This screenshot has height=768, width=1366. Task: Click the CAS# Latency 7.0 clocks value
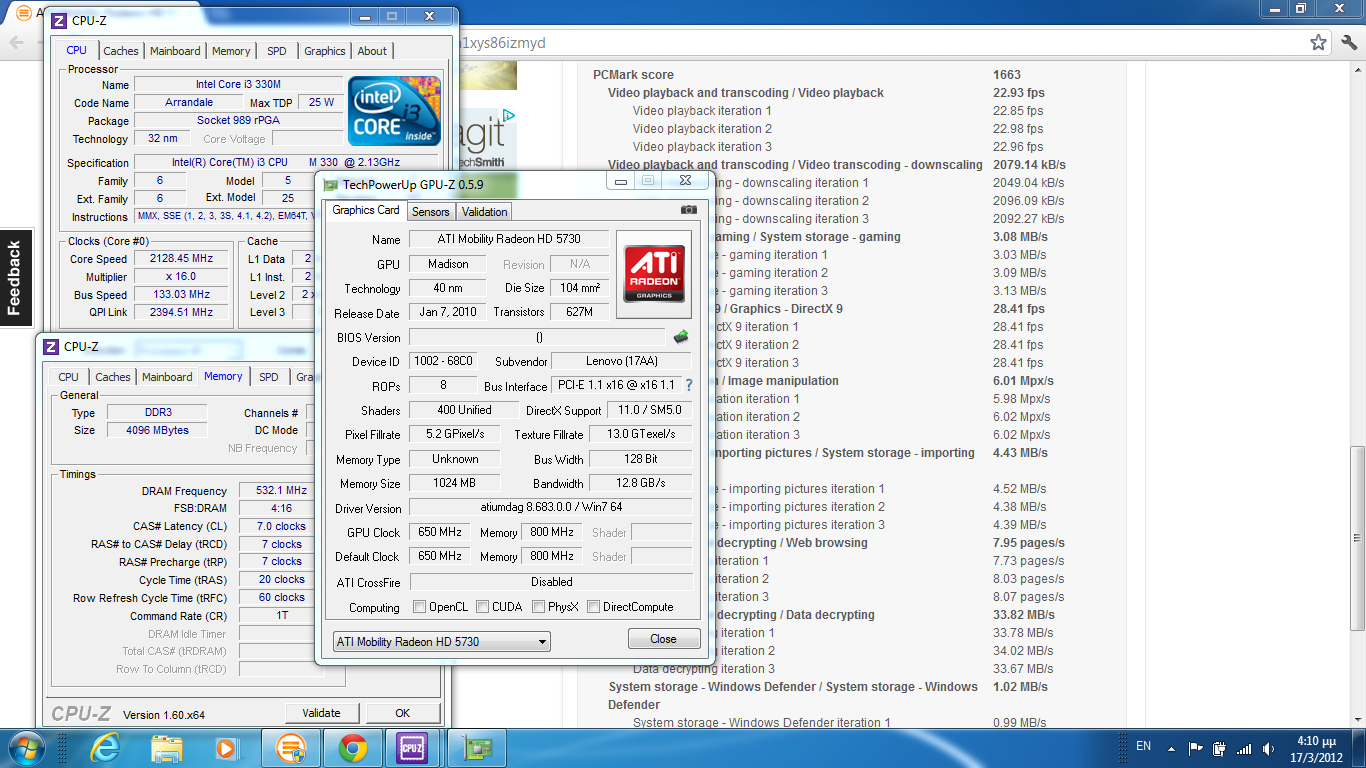(x=281, y=526)
